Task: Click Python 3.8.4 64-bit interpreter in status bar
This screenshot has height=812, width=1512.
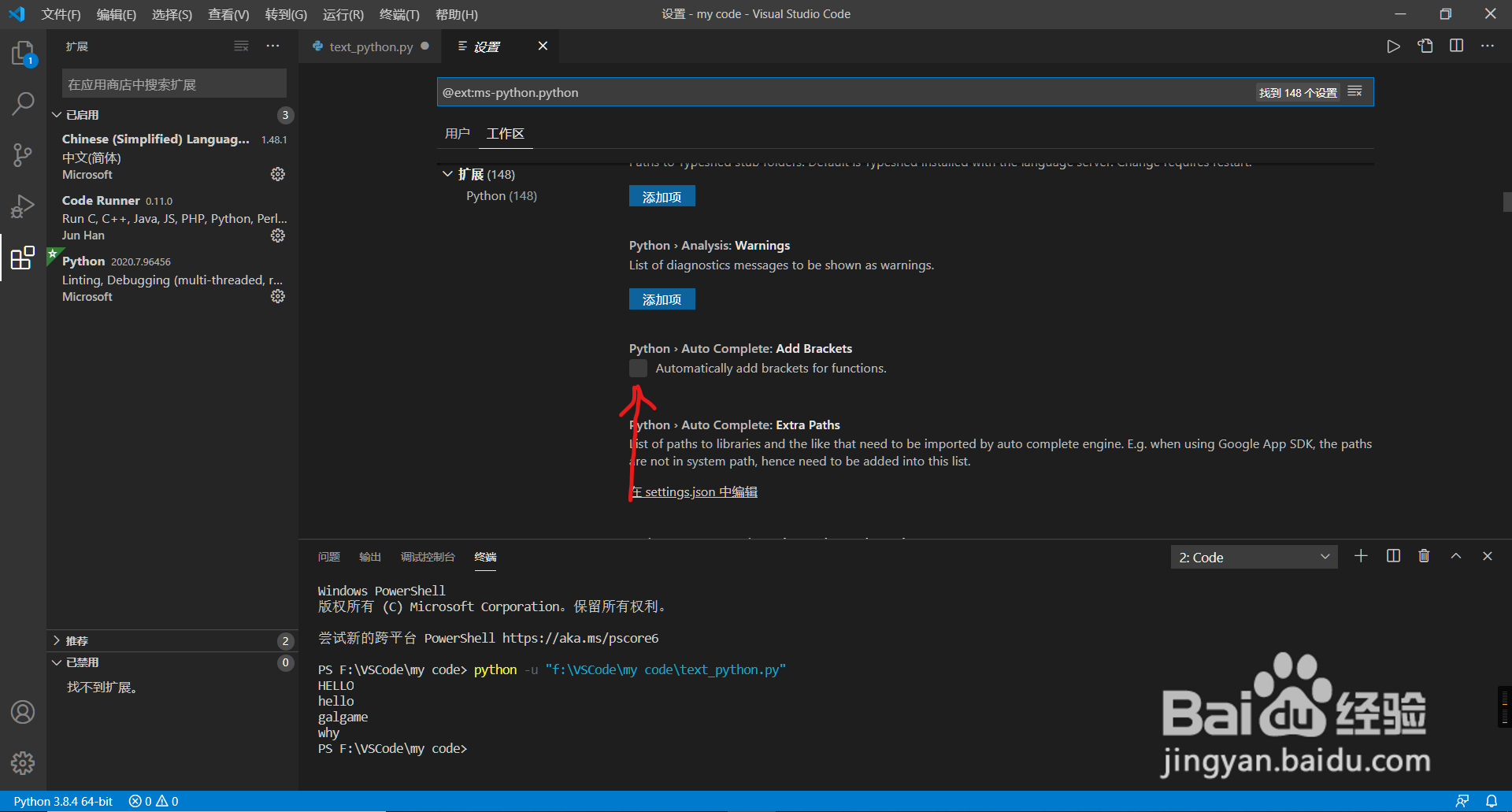Action: [x=63, y=801]
